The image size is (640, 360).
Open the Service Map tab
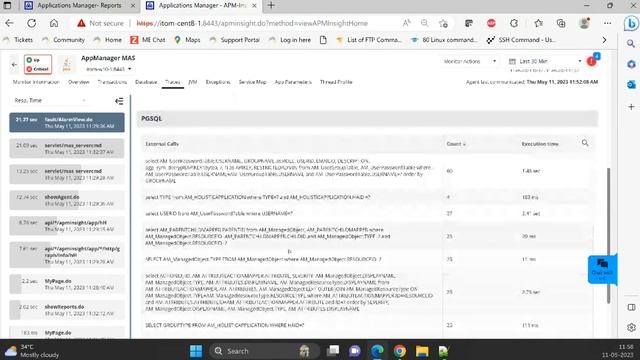pos(252,82)
